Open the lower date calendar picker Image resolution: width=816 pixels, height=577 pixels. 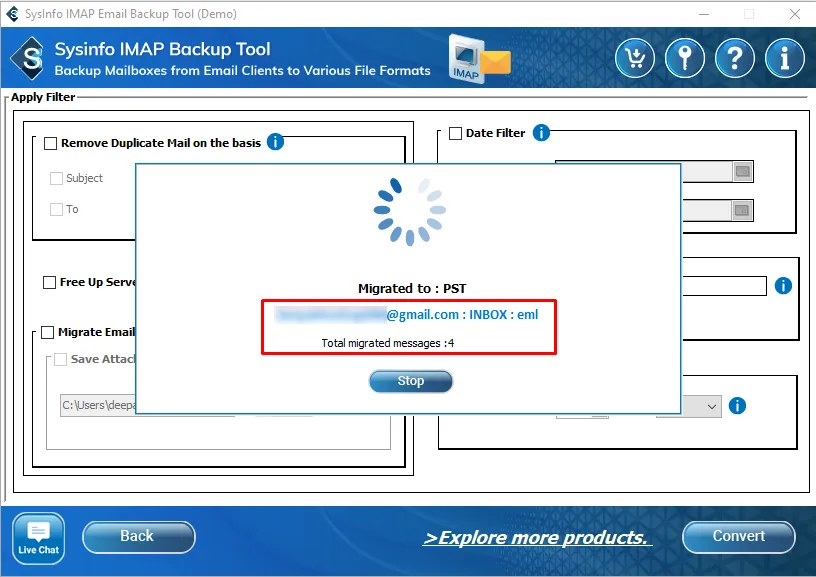click(742, 211)
